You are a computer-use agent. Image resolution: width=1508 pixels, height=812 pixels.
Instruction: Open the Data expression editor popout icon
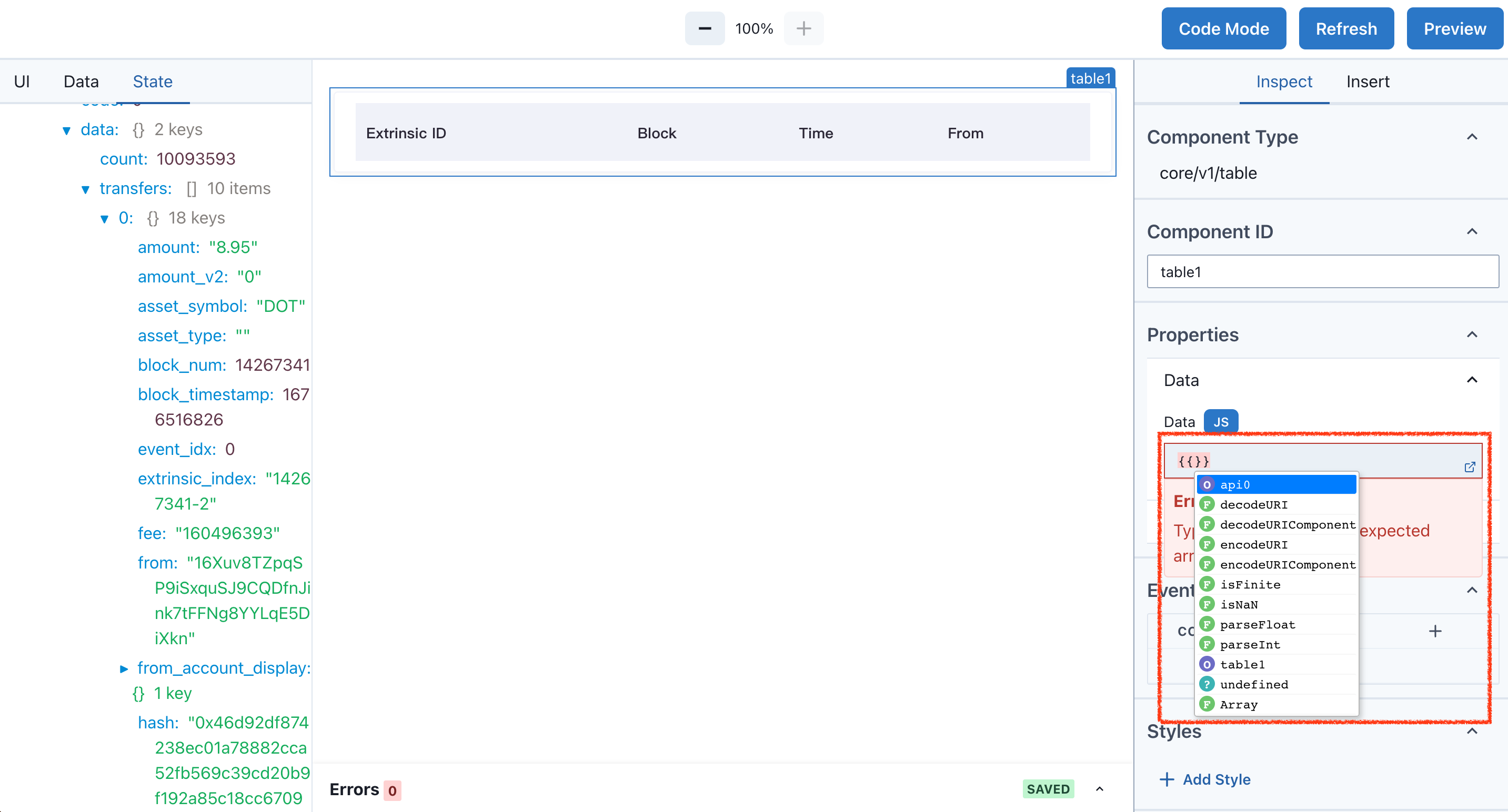point(1470,467)
